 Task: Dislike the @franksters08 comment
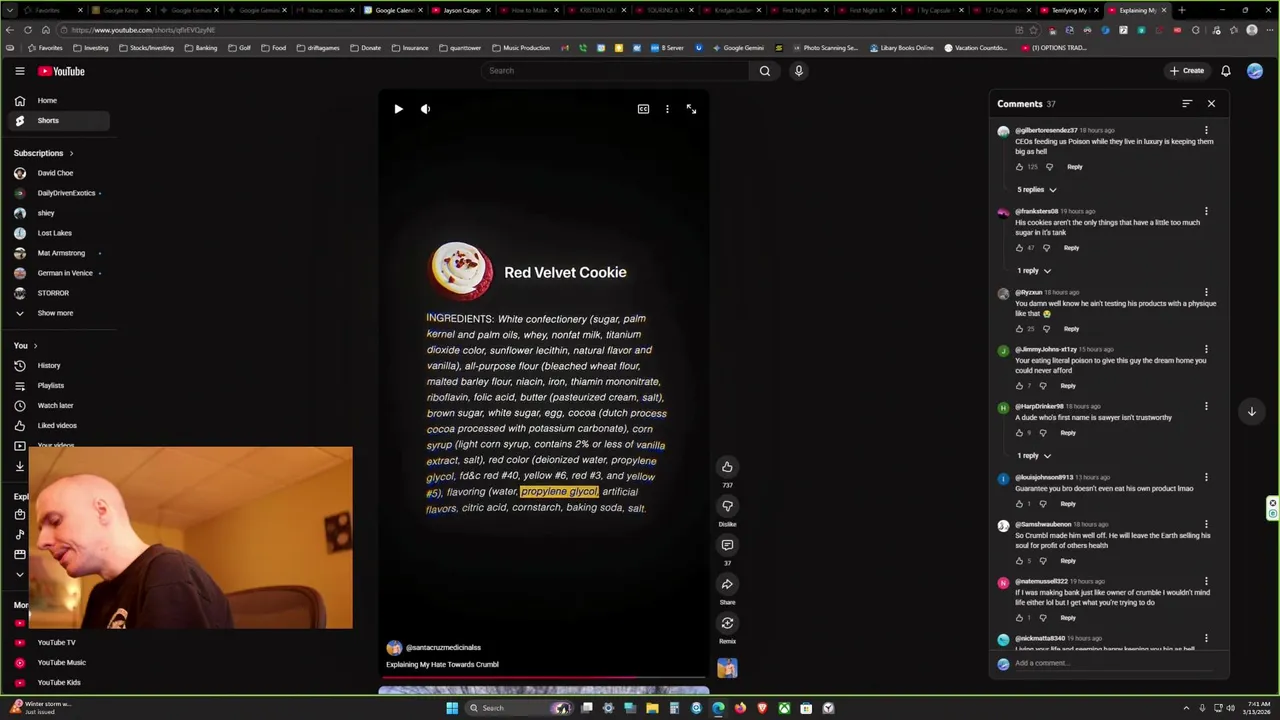(x=1046, y=248)
